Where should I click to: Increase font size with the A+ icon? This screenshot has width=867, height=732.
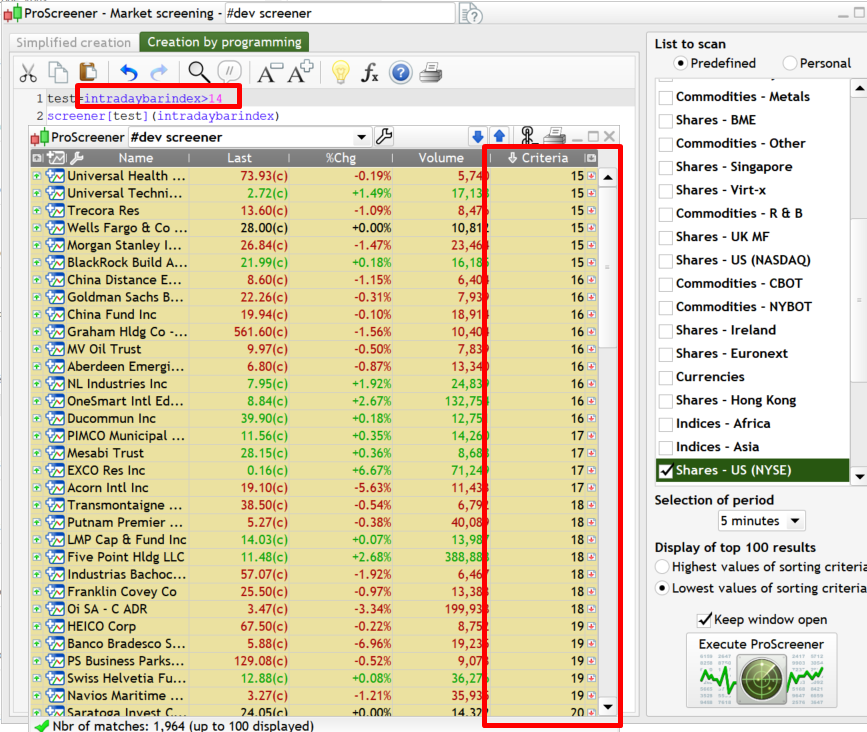[x=300, y=72]
